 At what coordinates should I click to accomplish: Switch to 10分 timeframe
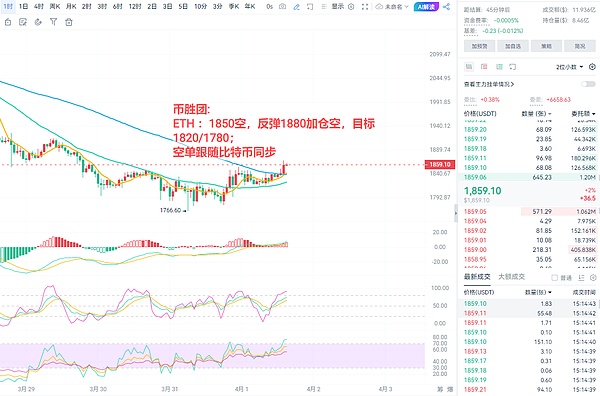click(201, 7)
